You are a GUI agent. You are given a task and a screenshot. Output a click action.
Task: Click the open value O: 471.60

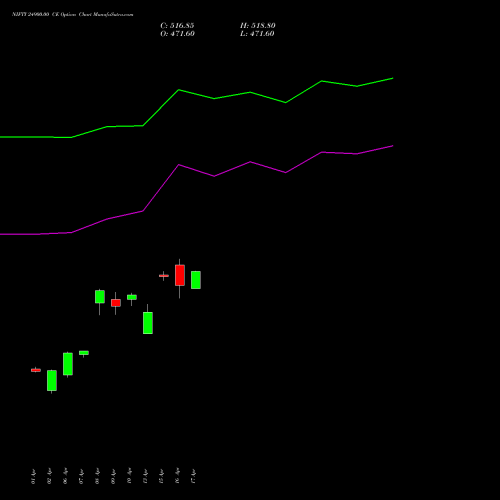(177, 34)
